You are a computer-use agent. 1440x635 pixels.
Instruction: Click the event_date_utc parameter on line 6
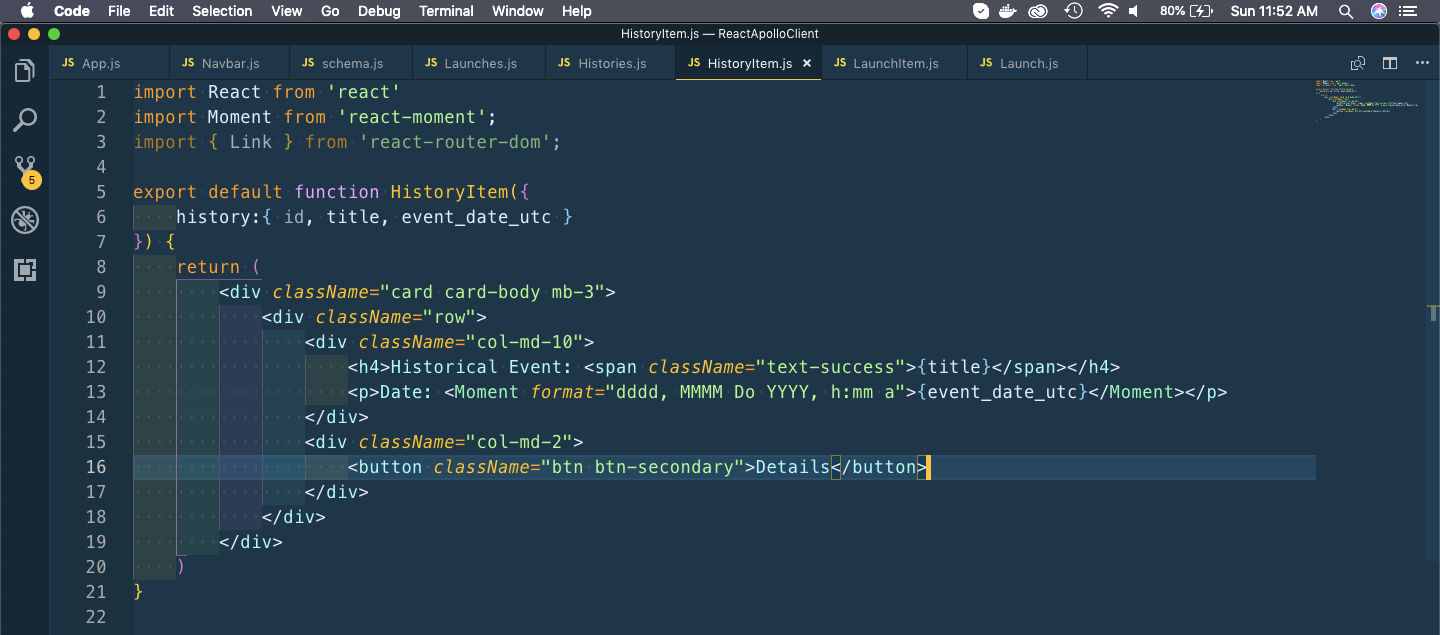pos(476,217)
